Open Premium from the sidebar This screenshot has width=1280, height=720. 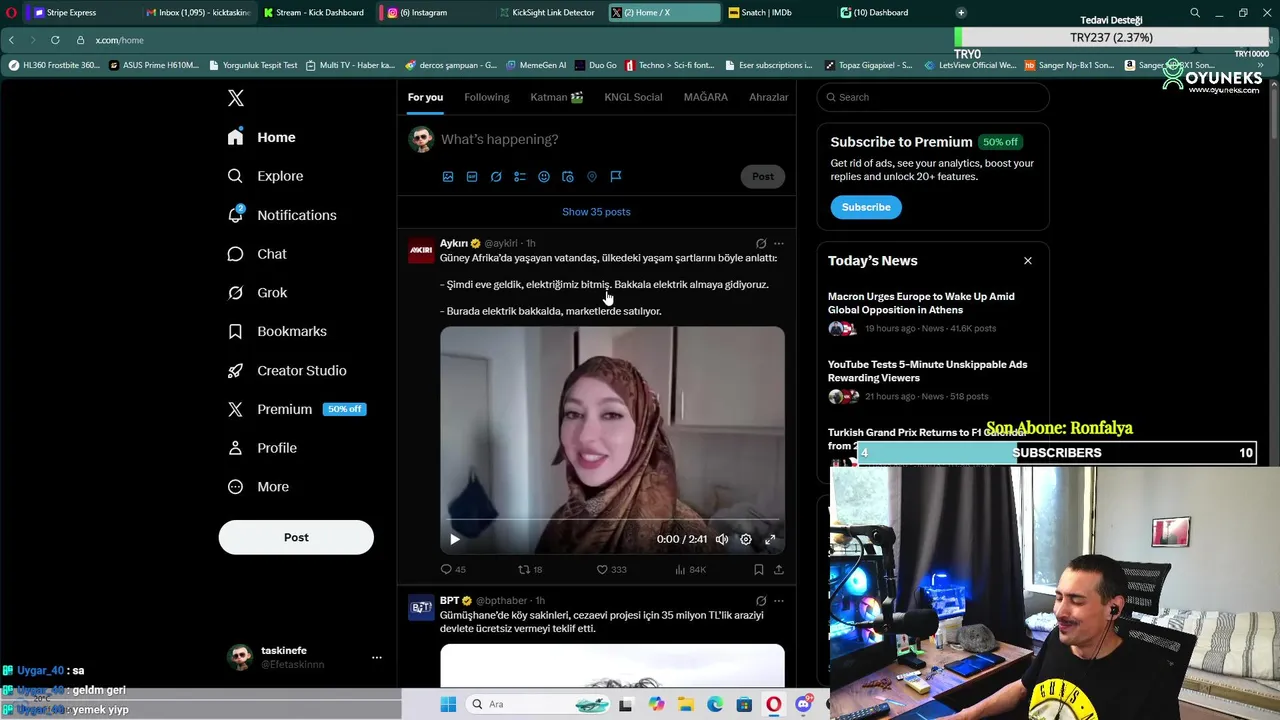pos(296,409)
